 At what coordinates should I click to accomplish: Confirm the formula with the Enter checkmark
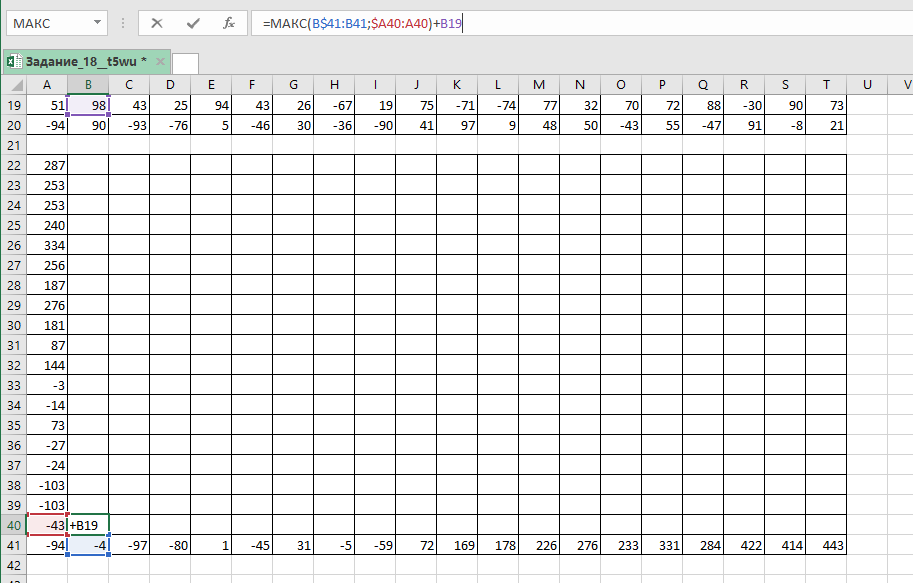[193, 22]
